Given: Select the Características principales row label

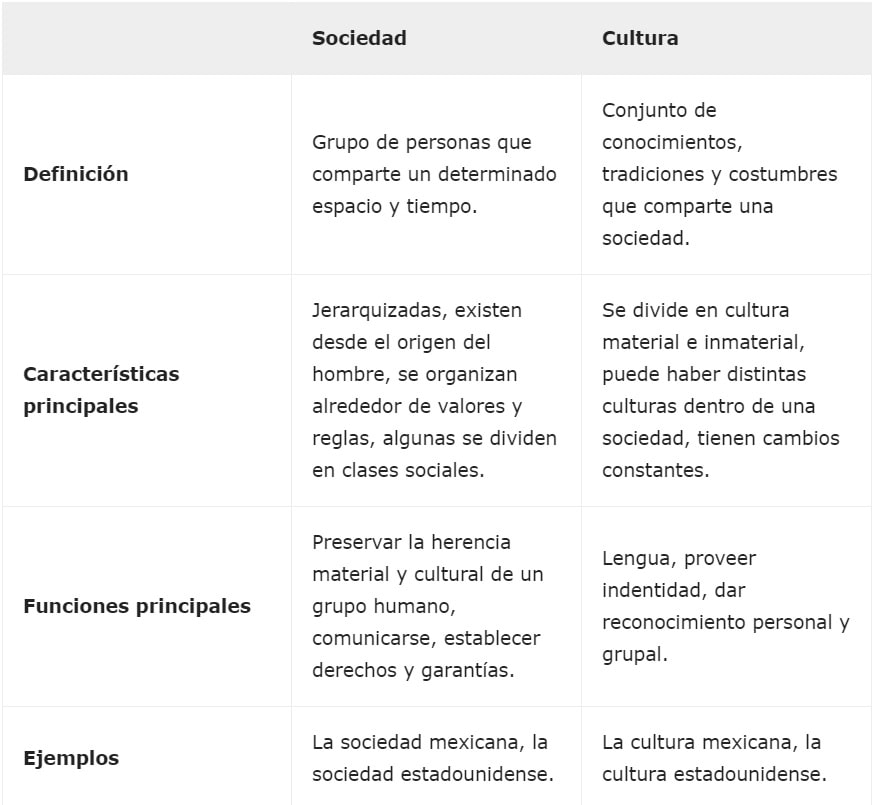Looking at the screenshot, I should 101,390.
